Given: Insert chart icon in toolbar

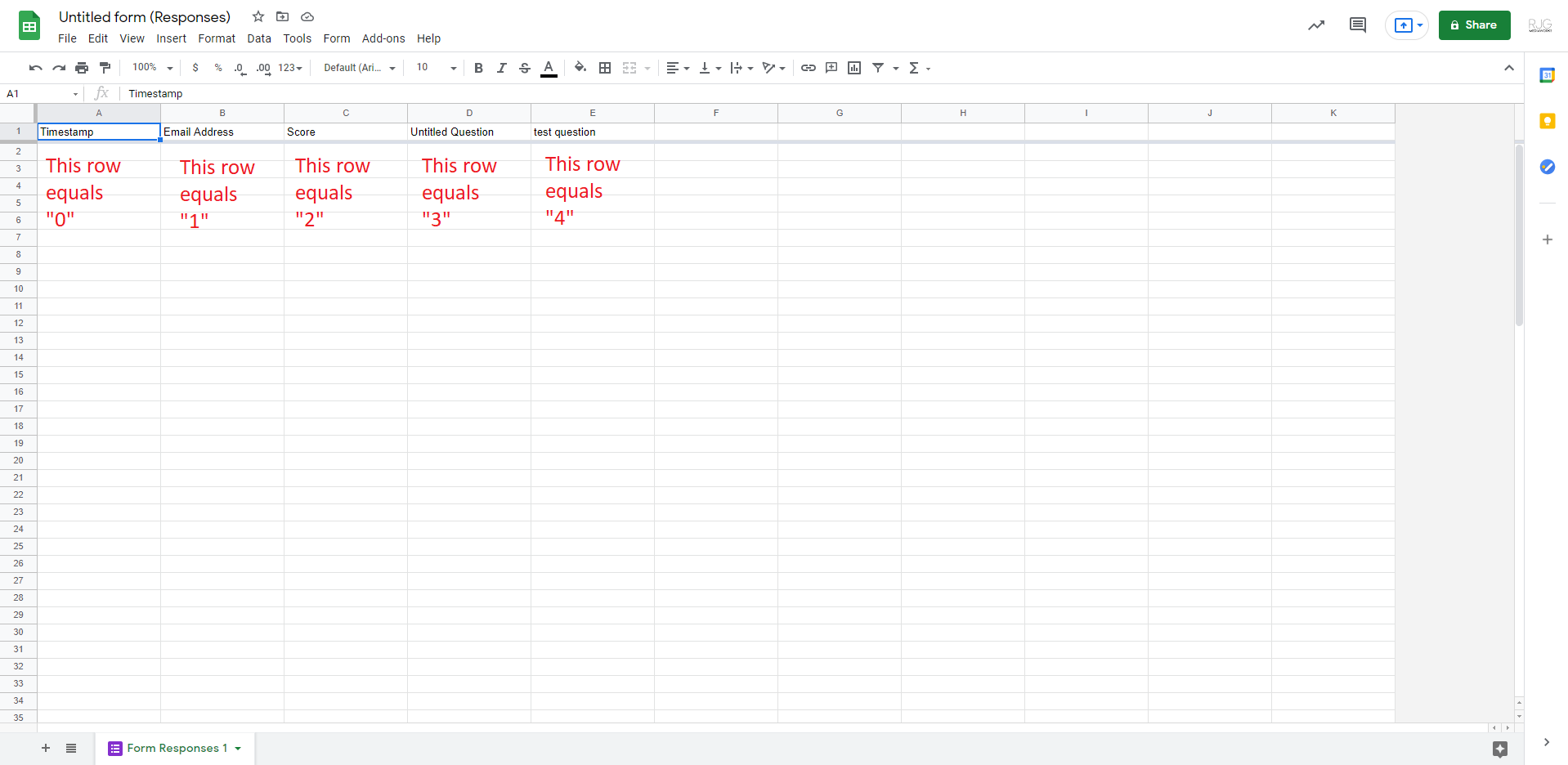Looking at the screenshot, I should (x=854, y=68).
